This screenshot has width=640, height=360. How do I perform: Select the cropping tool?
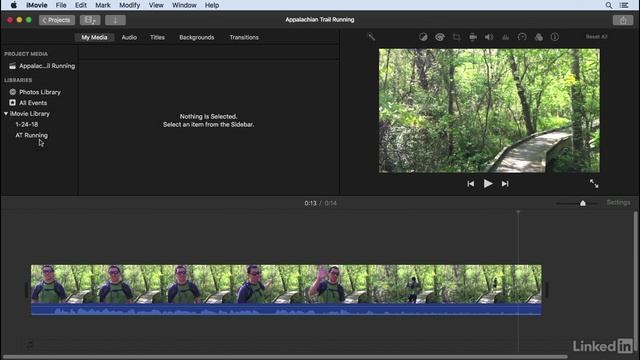coord(456,37)
